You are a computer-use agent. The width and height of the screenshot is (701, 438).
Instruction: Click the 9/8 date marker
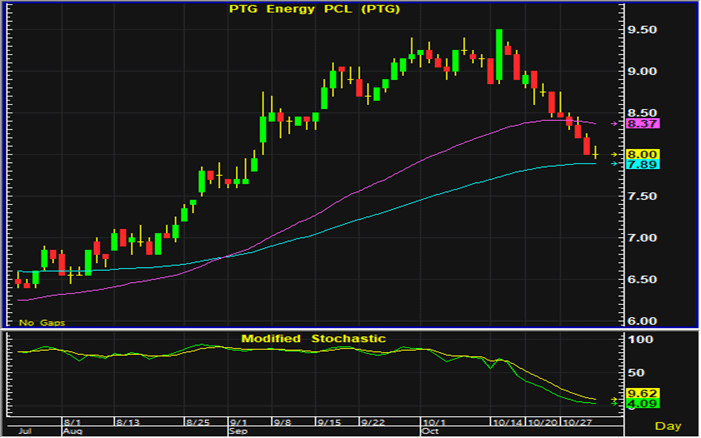coord(283,422)
